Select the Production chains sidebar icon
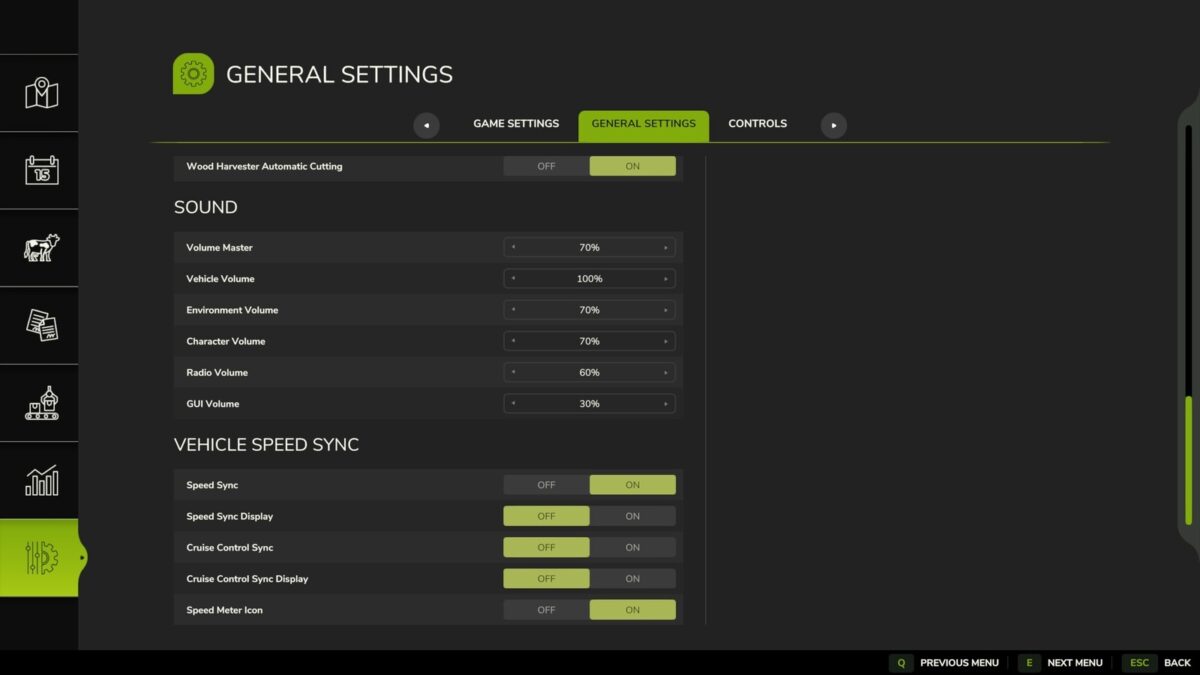This screenshot has height=675, width=1200. pos(39,403)
